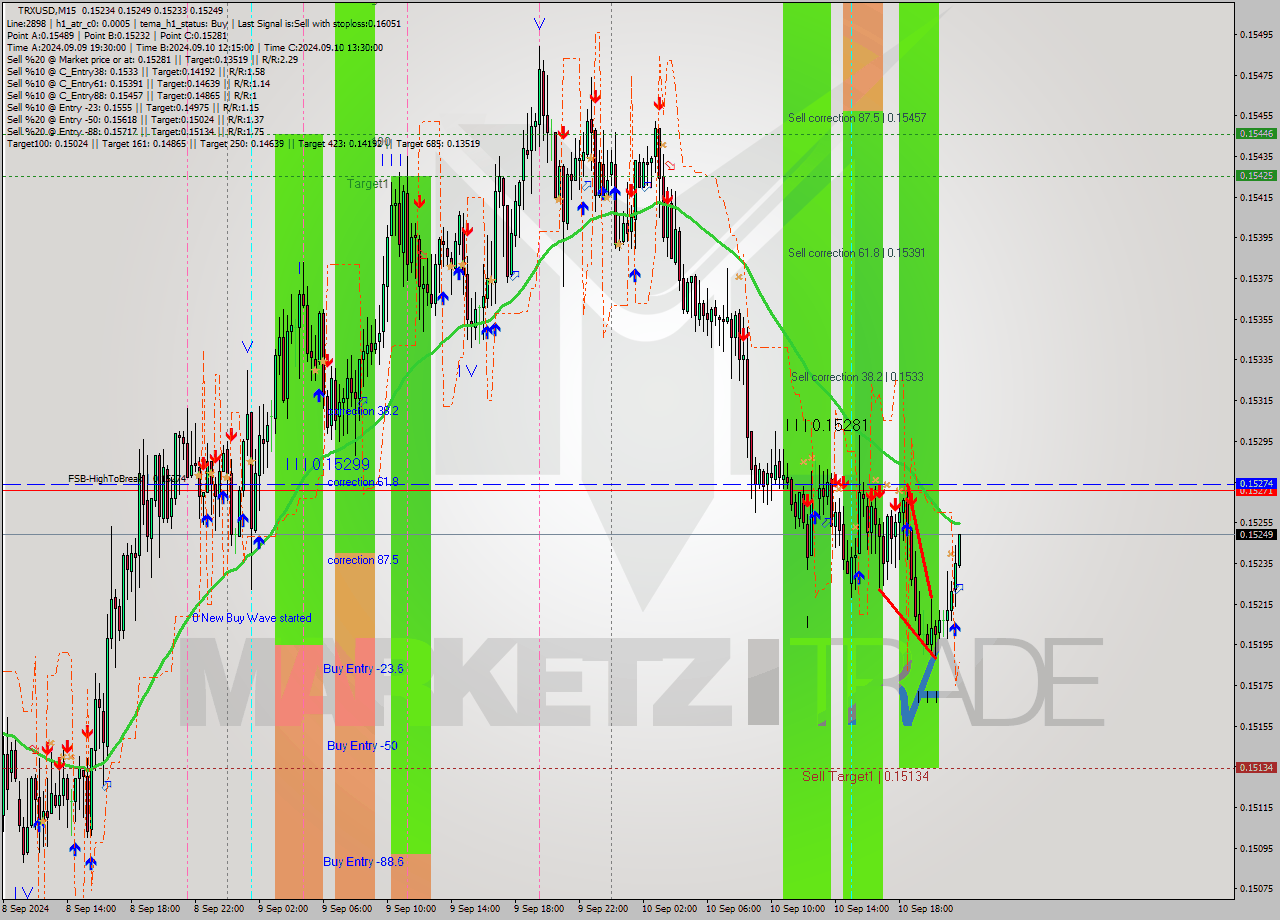
Task: Click the 'Point A:0.15489' info line
Action: (116, 35)
